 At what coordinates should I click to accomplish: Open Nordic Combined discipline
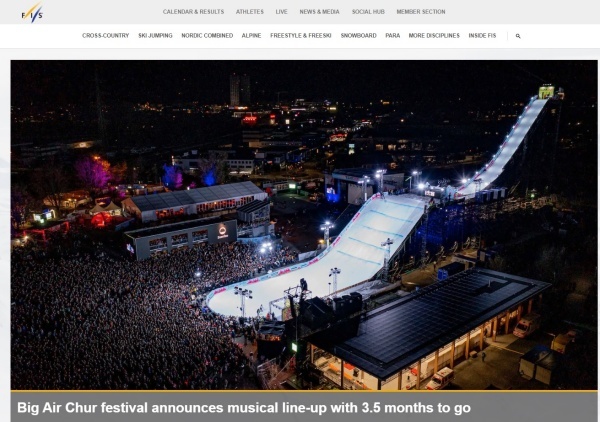207,36
